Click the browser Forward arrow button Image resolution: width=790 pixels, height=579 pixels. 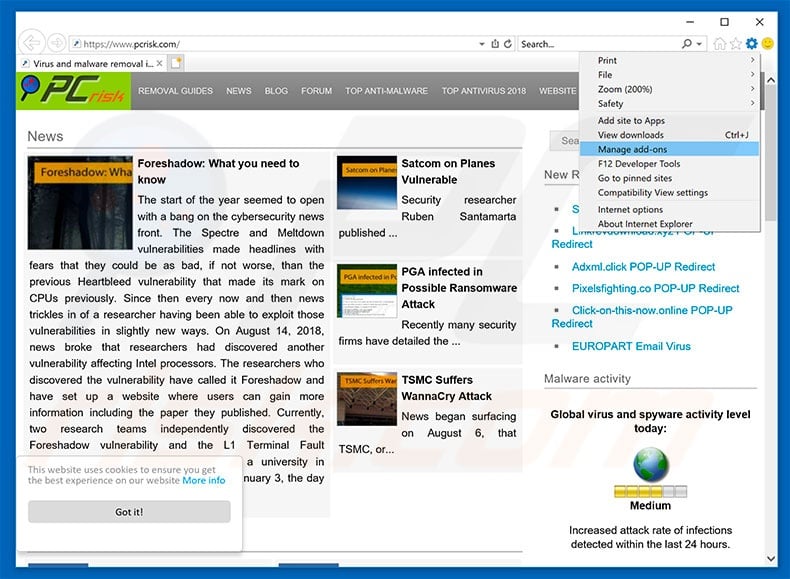click(x=56, y=43)
